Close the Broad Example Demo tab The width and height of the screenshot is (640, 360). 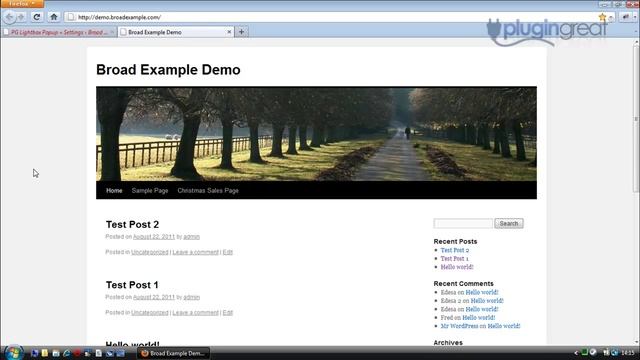point(229,32)
